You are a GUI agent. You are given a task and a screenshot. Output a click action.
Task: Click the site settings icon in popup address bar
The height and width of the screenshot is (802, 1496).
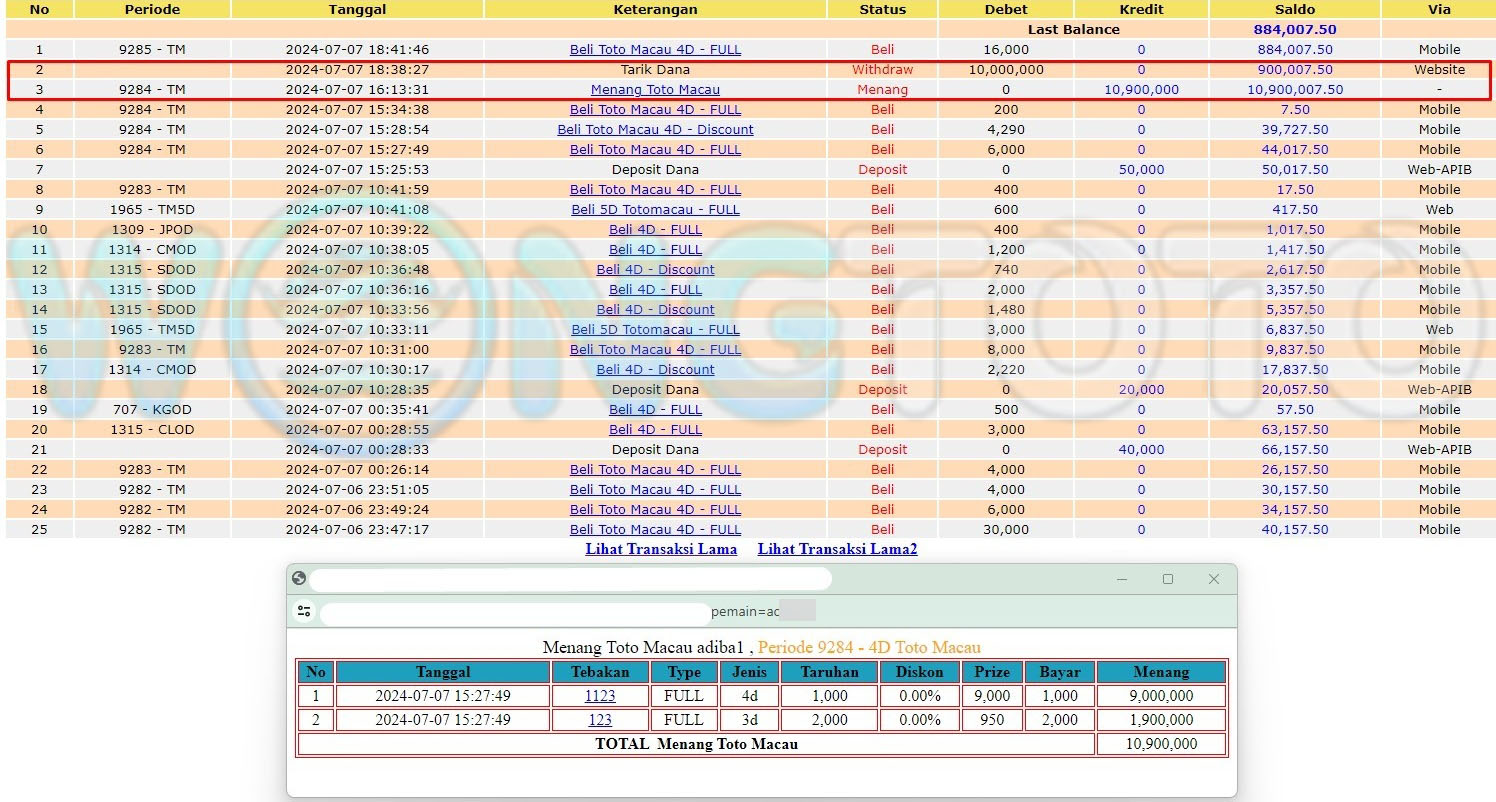[x=304, y=611]
